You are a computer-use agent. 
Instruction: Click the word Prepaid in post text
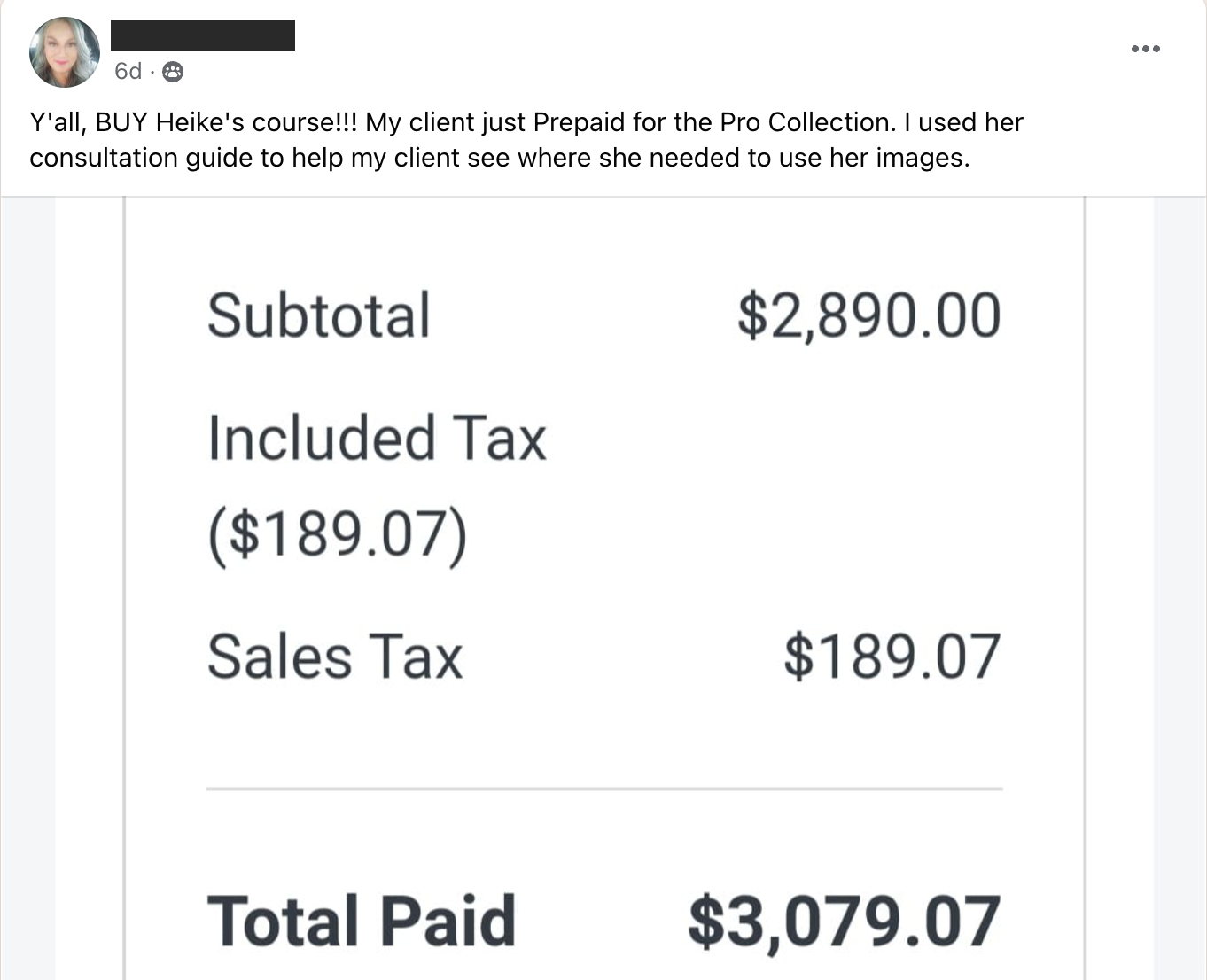[580, 122]
